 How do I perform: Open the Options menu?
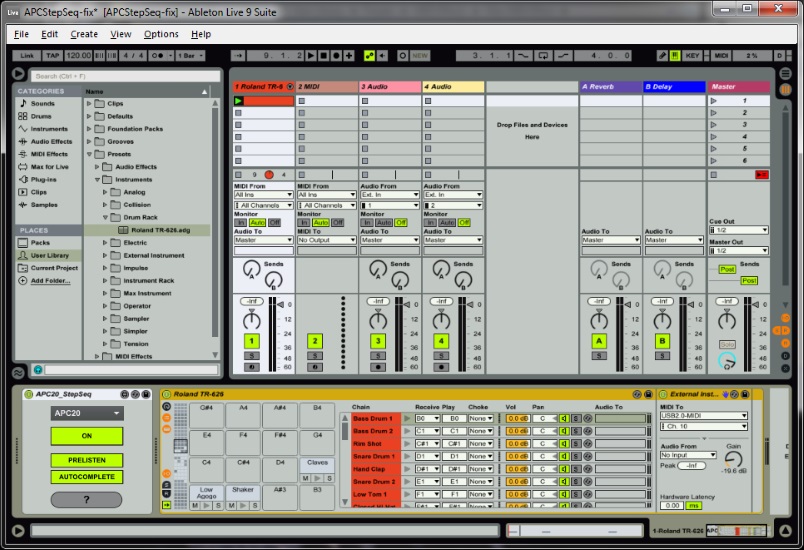coord(160,34)
